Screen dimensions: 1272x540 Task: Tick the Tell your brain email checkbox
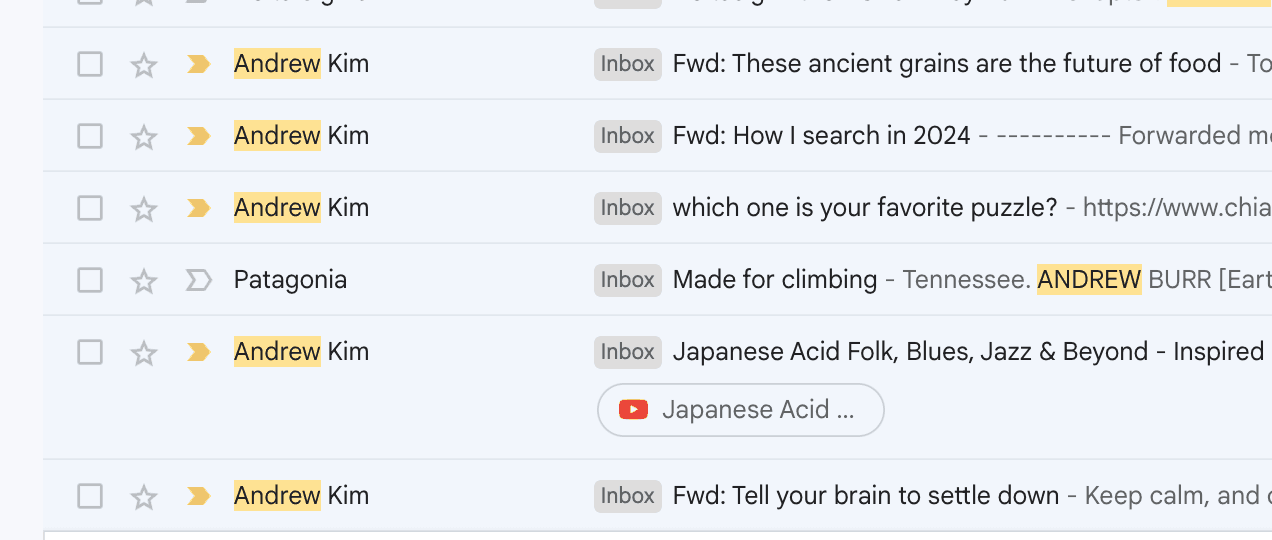90,496
